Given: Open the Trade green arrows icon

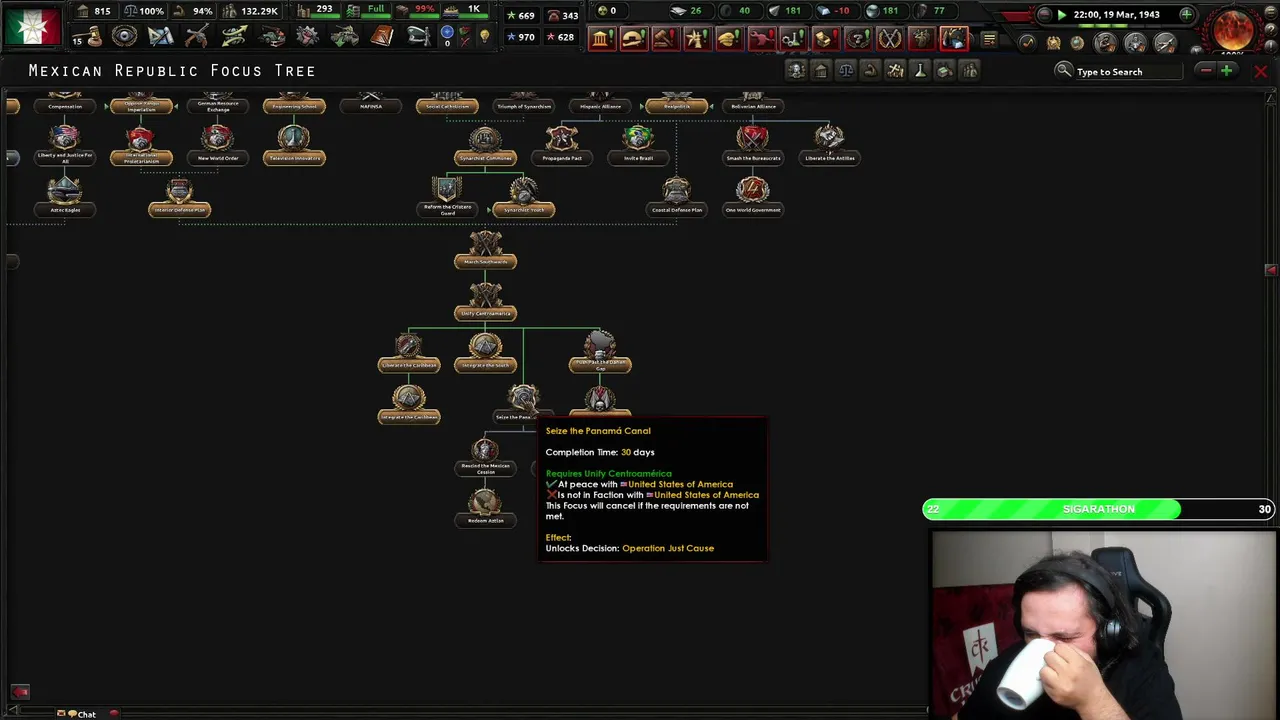Looking at the screenshot, I should point(234,37).
